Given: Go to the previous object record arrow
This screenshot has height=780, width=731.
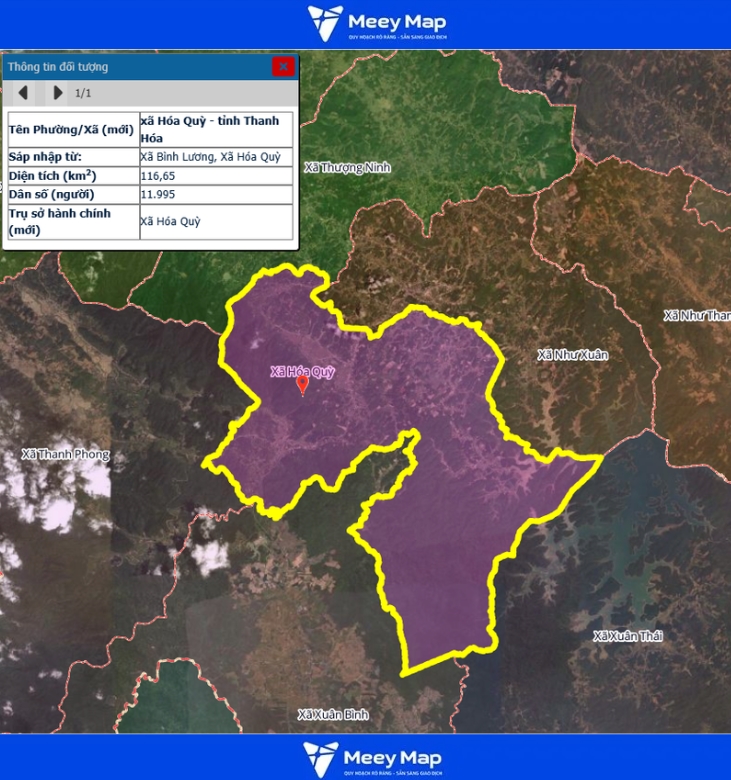Looking at the screenshot, I should click(22, 93).
